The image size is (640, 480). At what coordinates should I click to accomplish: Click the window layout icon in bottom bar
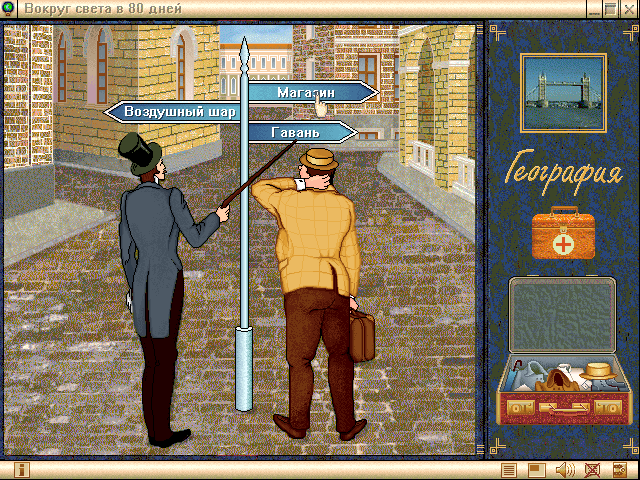(x=537, y=470)
